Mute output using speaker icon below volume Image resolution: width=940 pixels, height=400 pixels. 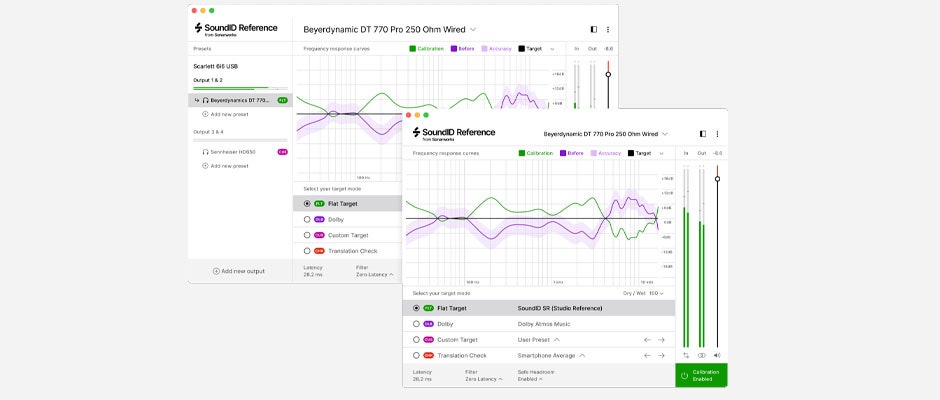(x=717, y=355)
